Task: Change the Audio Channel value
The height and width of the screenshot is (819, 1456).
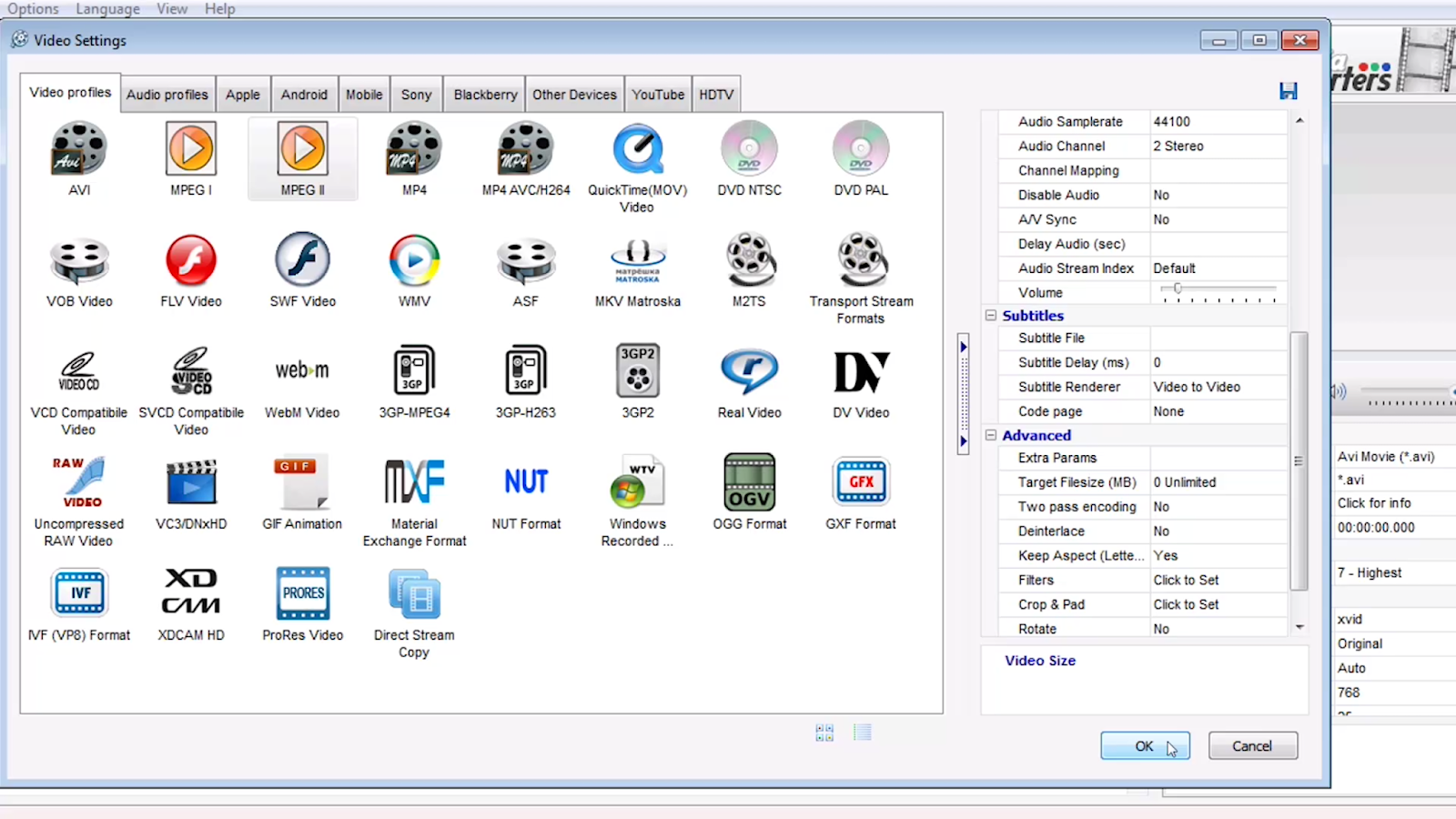Action: coord(1218,147)
